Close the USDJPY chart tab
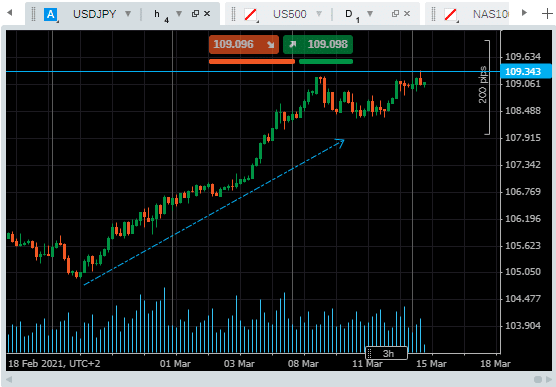The image size is (556, 387). pyautogui.click(x=207, y=14)
